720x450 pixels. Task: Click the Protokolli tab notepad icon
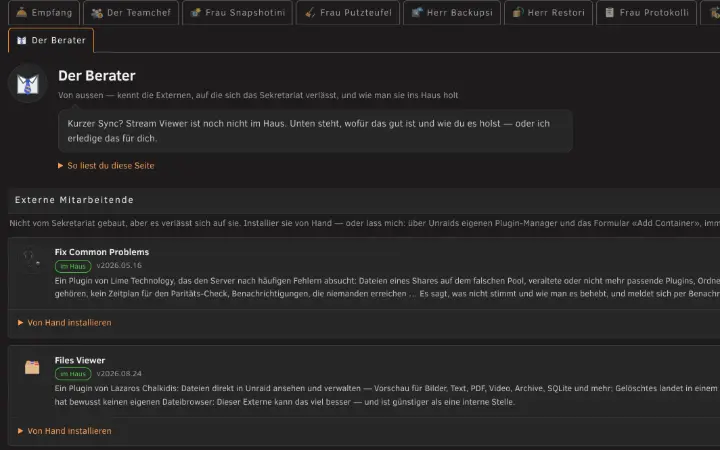coord(609,12)
